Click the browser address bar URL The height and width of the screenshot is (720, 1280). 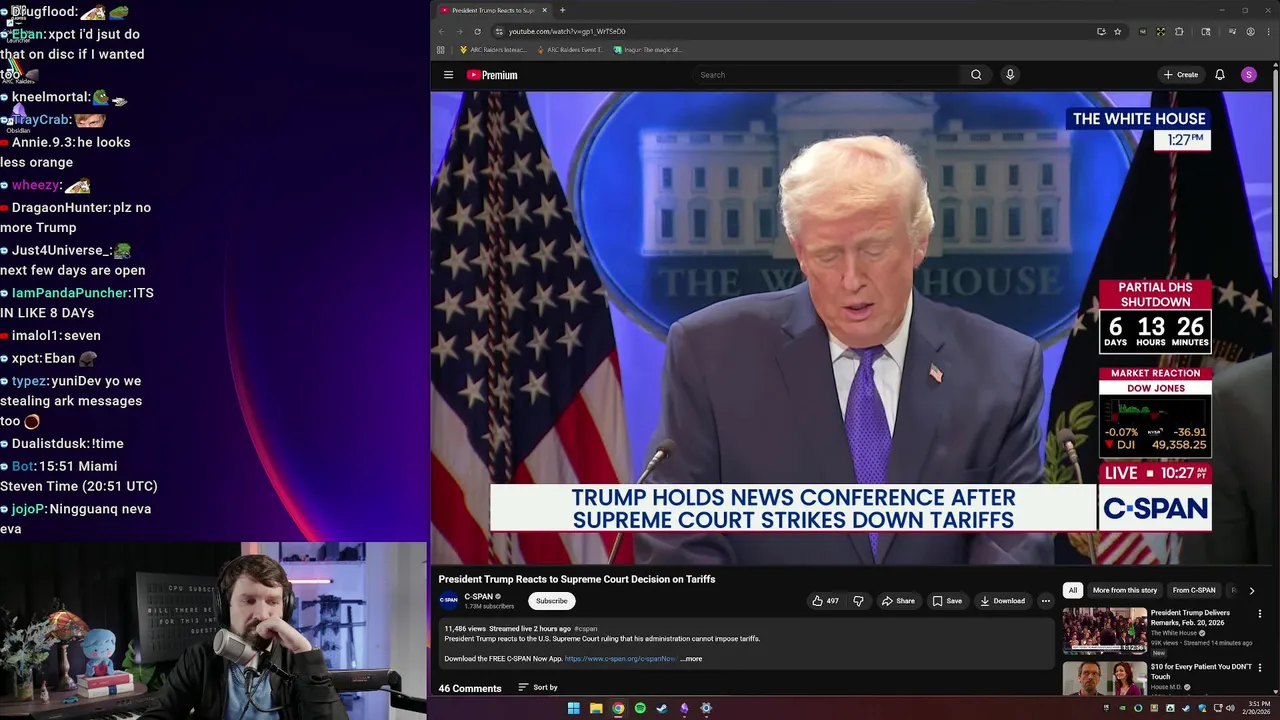tap(567, 31)
